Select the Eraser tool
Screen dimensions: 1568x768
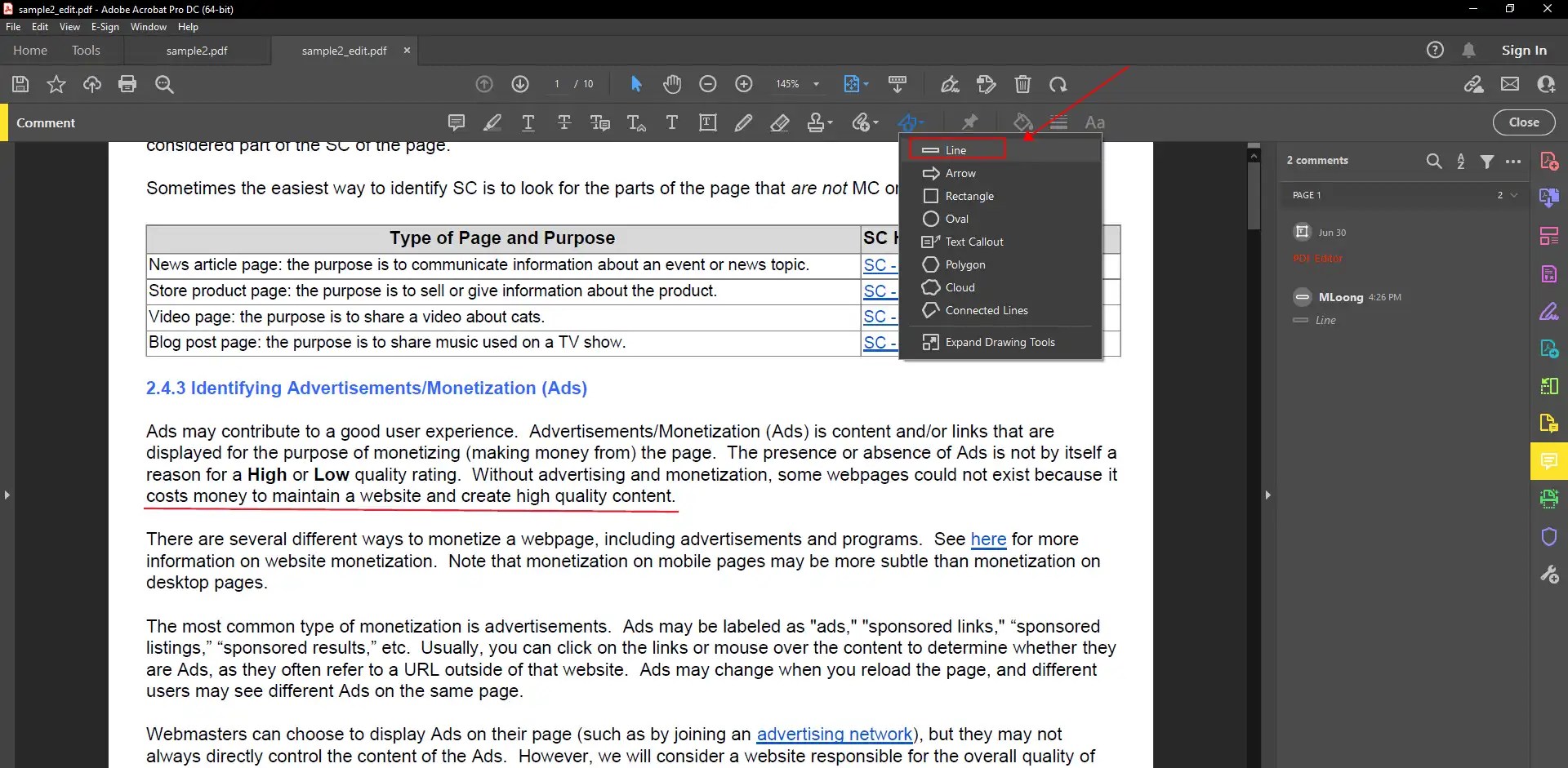tap(781, 122)
